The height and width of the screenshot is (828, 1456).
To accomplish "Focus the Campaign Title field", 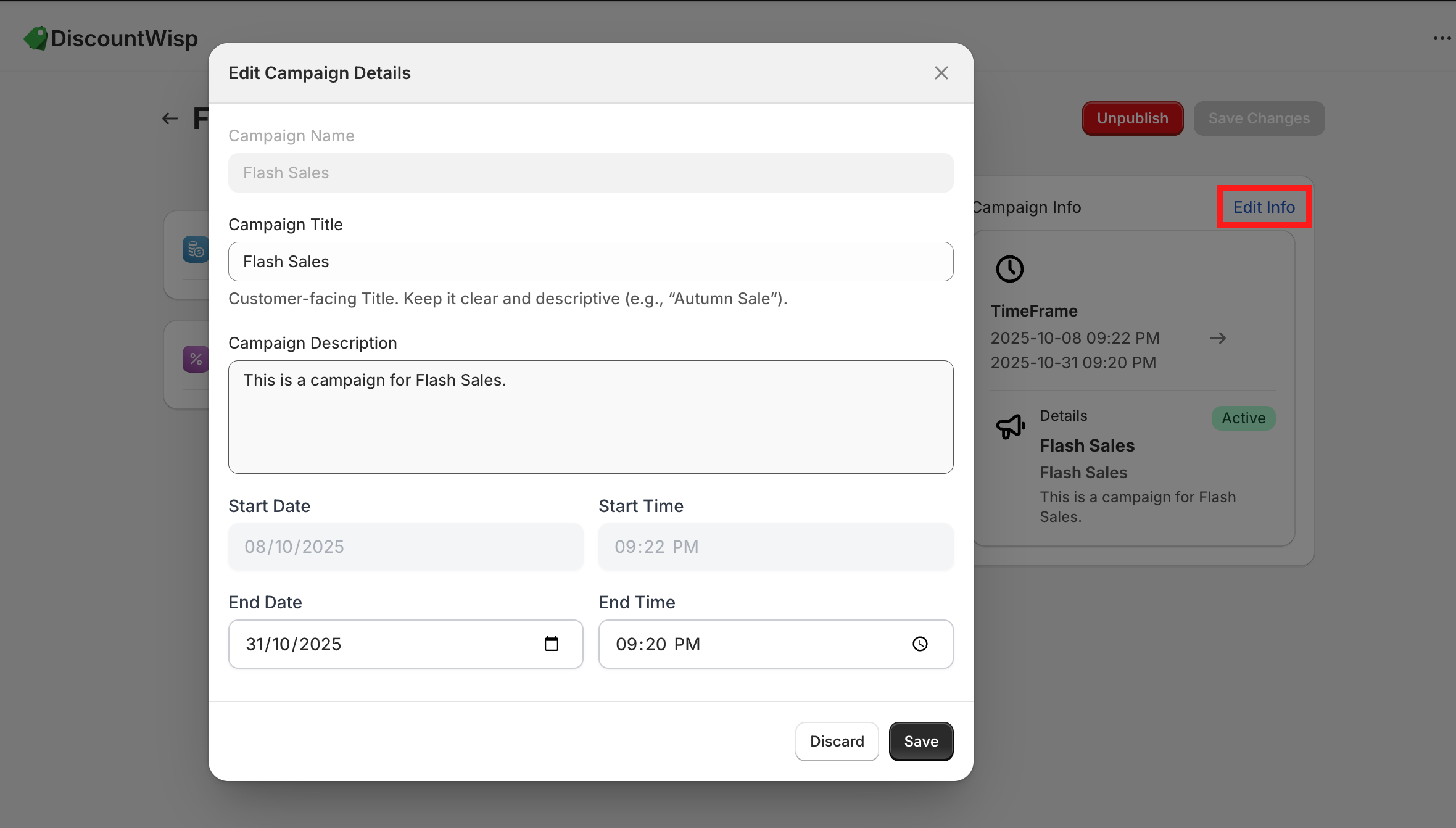I will pyautogui.click(x=590, y=262).
